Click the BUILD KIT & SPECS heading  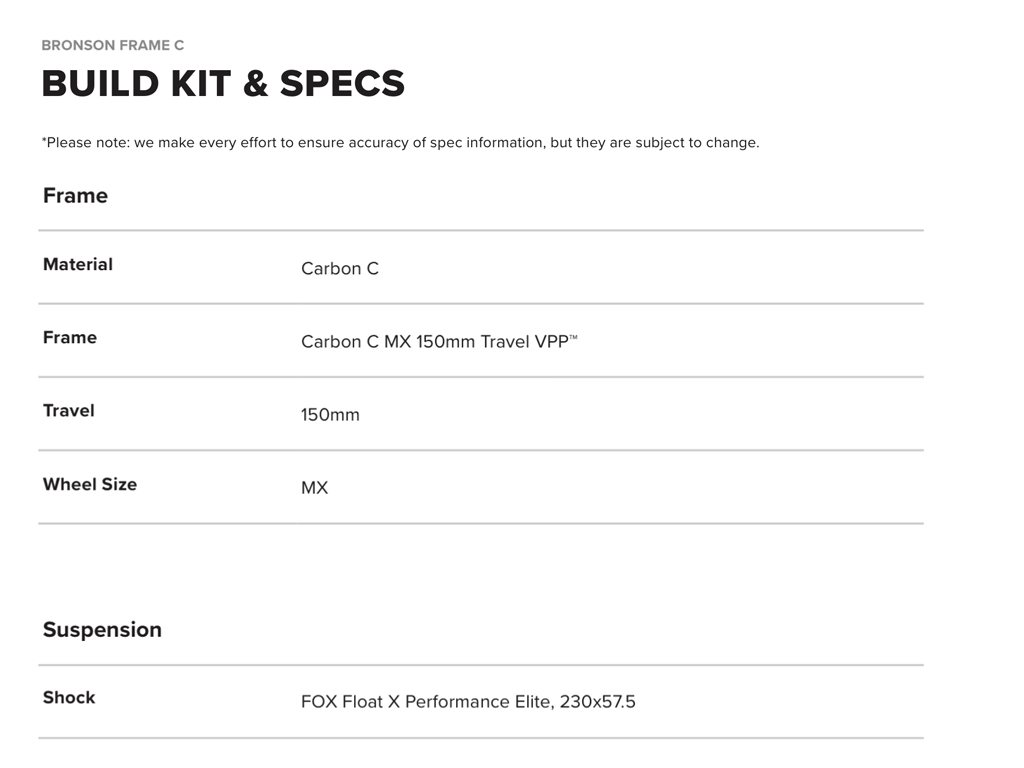[223, 84]
